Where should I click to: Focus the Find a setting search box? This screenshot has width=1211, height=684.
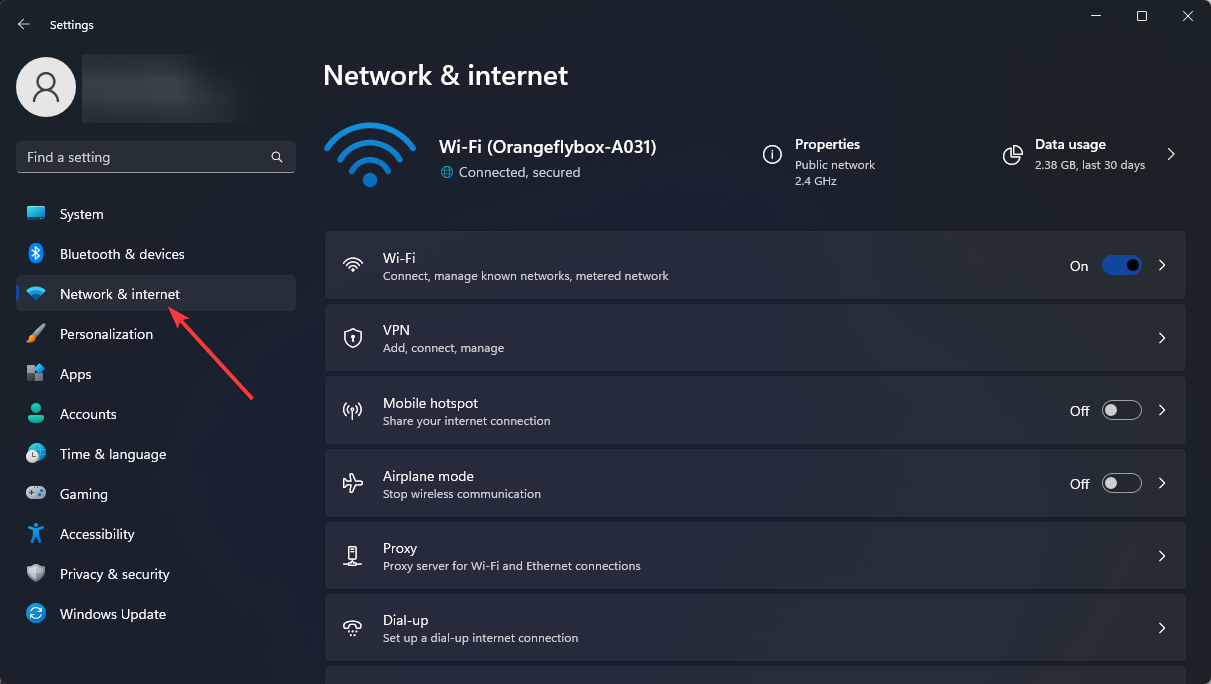[x=156, y=157]
